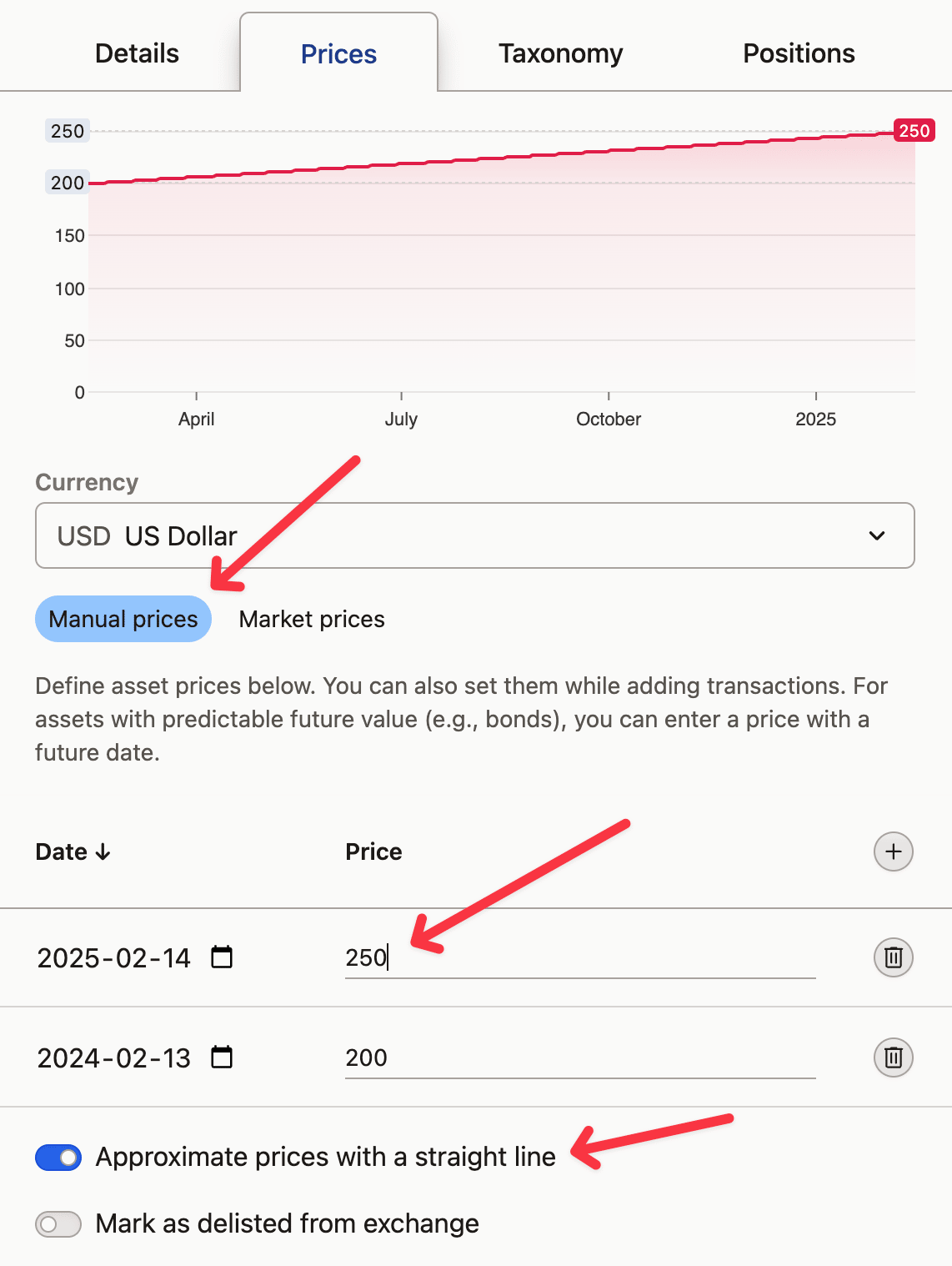This screenshot has height=1266, width=952.
Task: Open the Taxonomy tab
Action: (560, 53)
